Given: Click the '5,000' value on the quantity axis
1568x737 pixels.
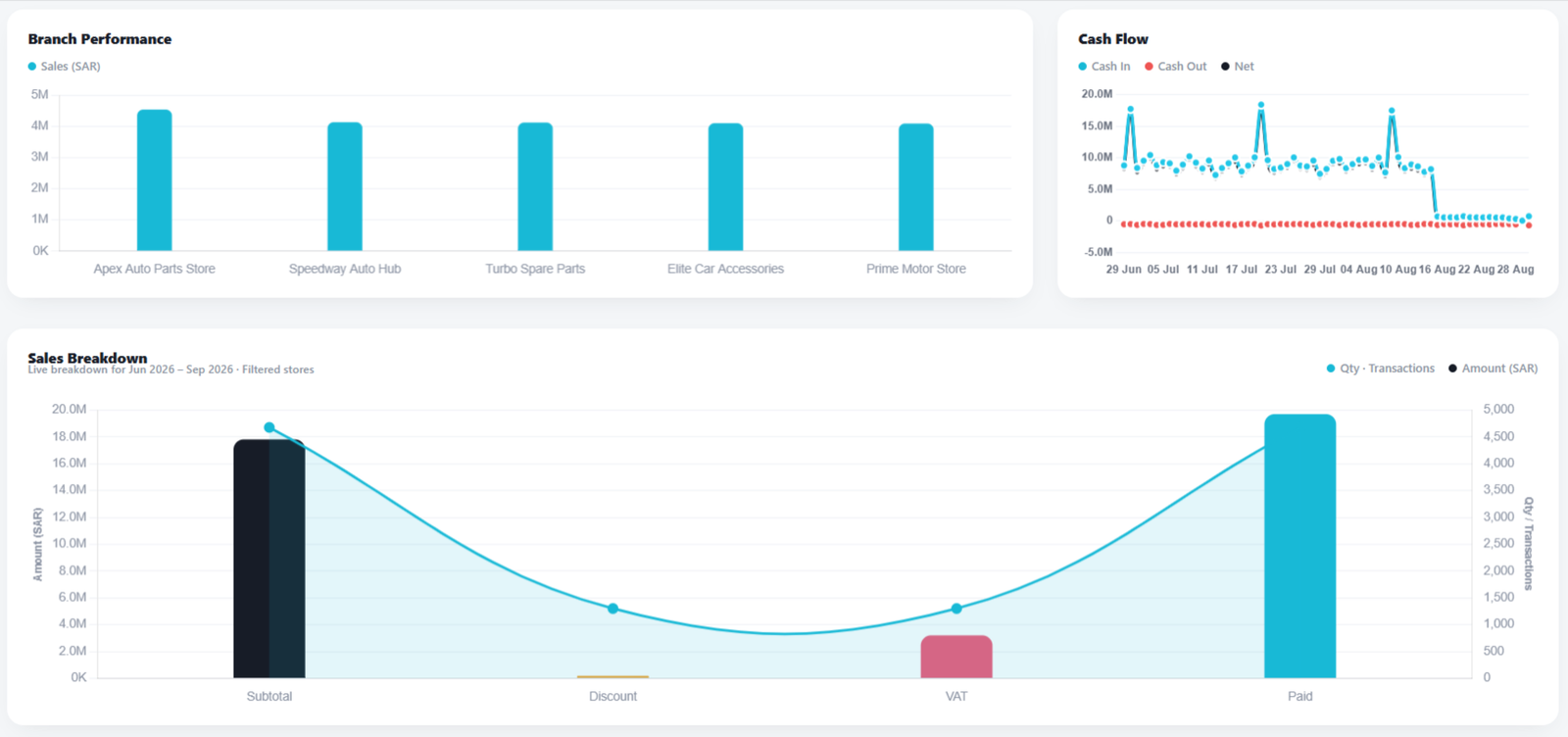Looking at the screenshot, I should [x=1498, y=409].
